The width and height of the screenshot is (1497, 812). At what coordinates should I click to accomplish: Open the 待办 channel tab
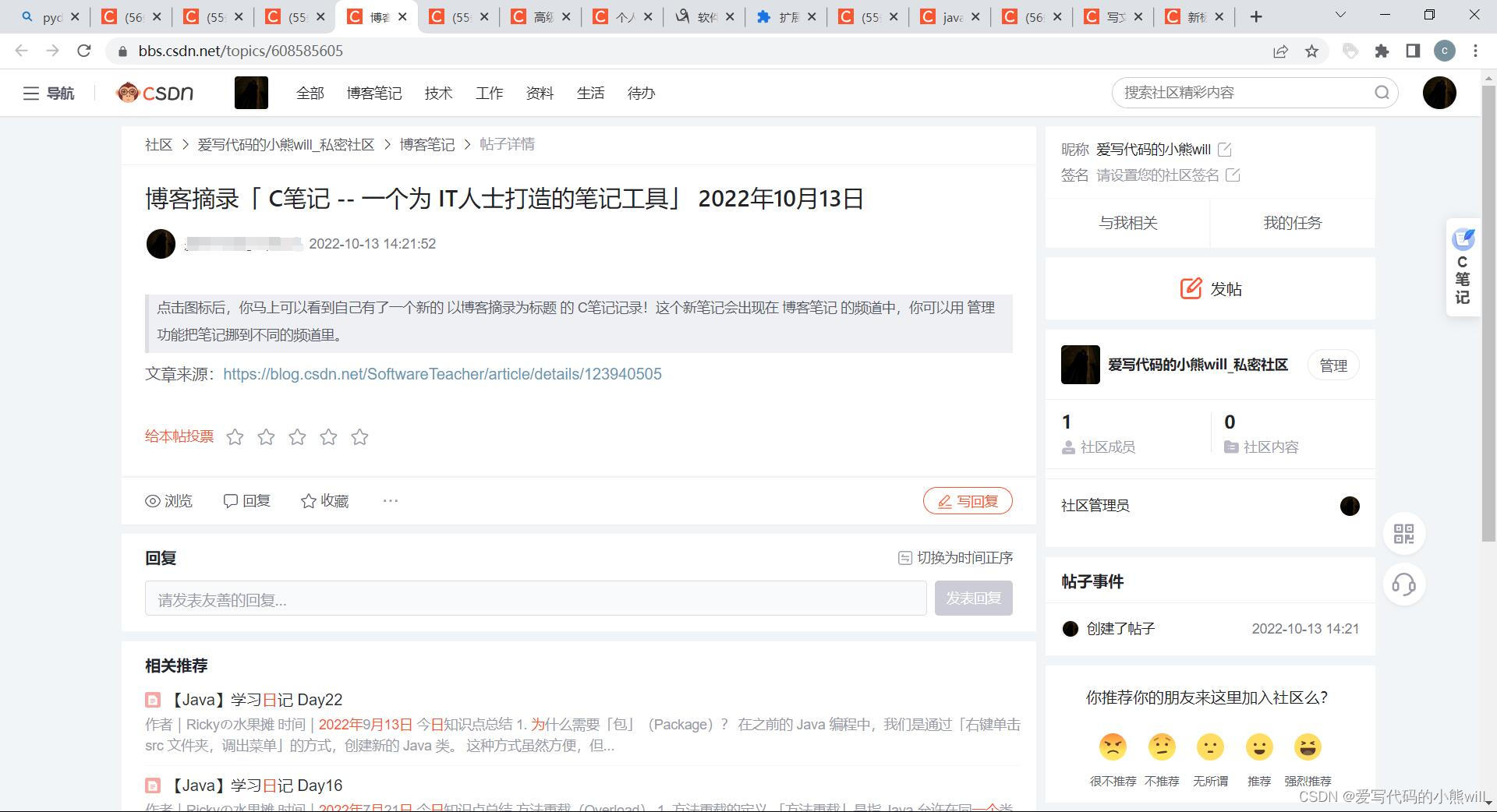coord(641,93)
